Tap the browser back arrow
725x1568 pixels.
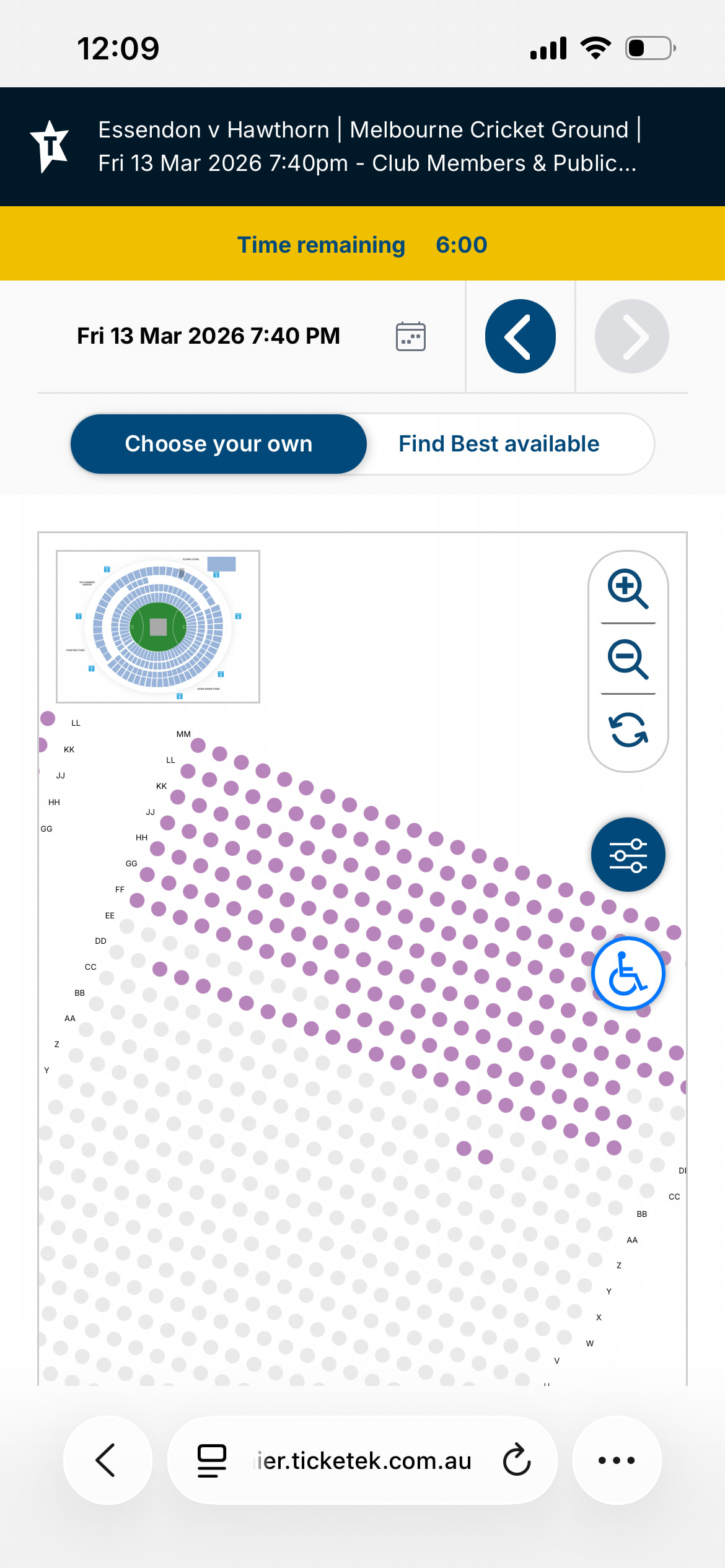[107, 1460]
